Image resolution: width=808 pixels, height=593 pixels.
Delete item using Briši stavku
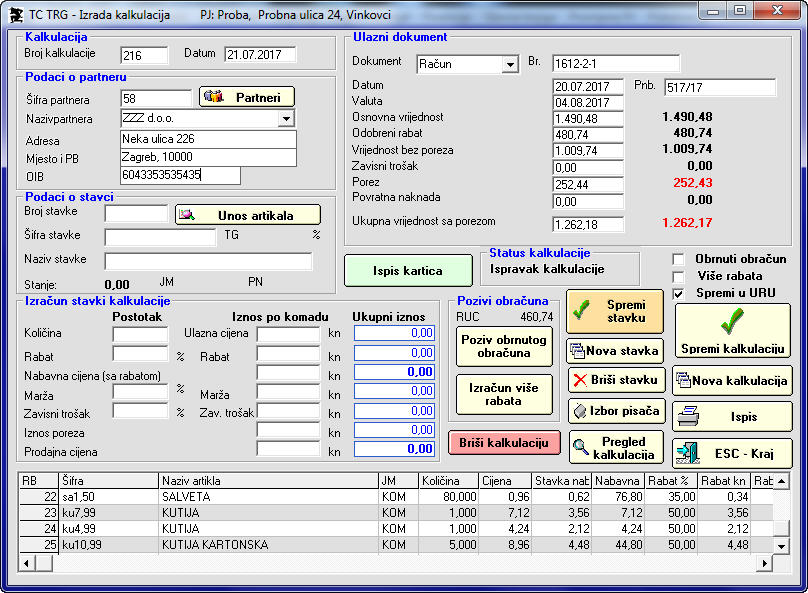pyautogui.click(x=615, y=380)
